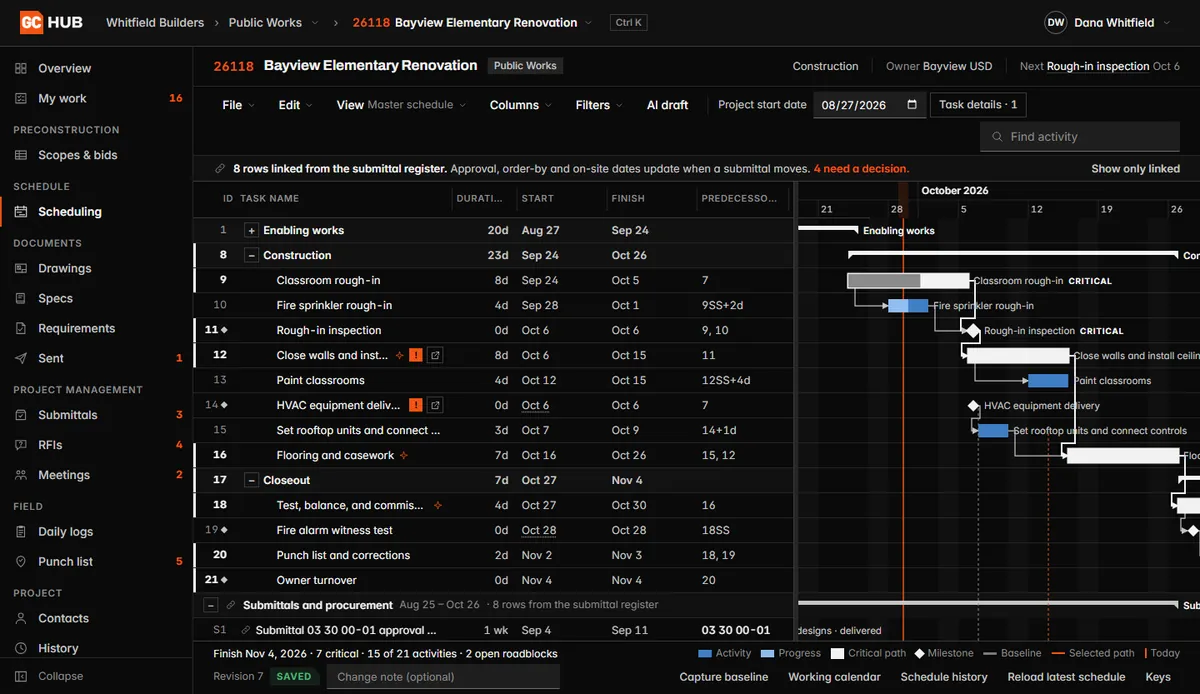The width and height of the screenshot is (1200, 694).
Task: Focus the Find activity search field
Action: (1080, 136)
